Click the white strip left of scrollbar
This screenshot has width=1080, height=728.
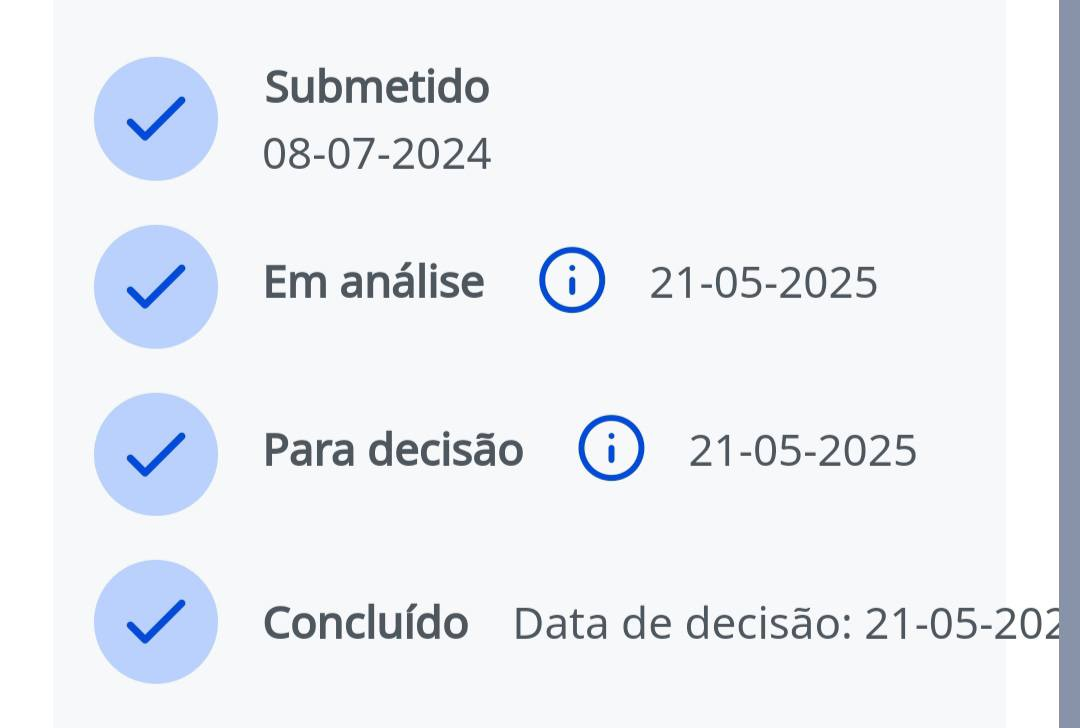point(1032,364)
